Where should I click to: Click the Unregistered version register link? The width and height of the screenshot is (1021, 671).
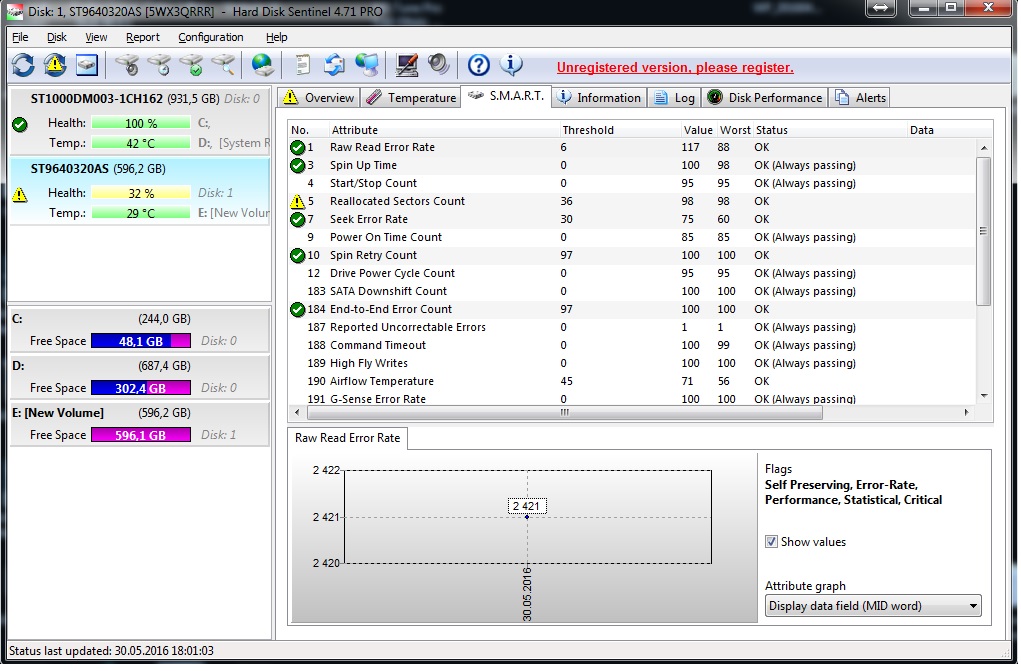[x=675, y=68]
